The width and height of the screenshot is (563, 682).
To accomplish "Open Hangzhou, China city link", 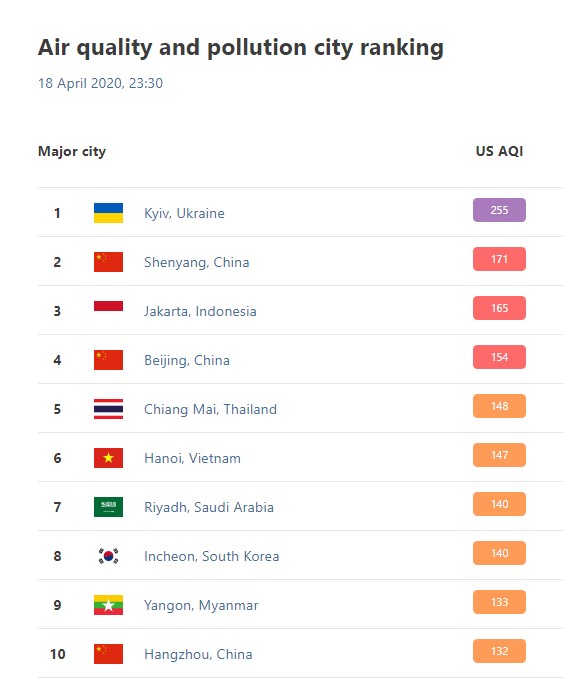I will point(198,654).
